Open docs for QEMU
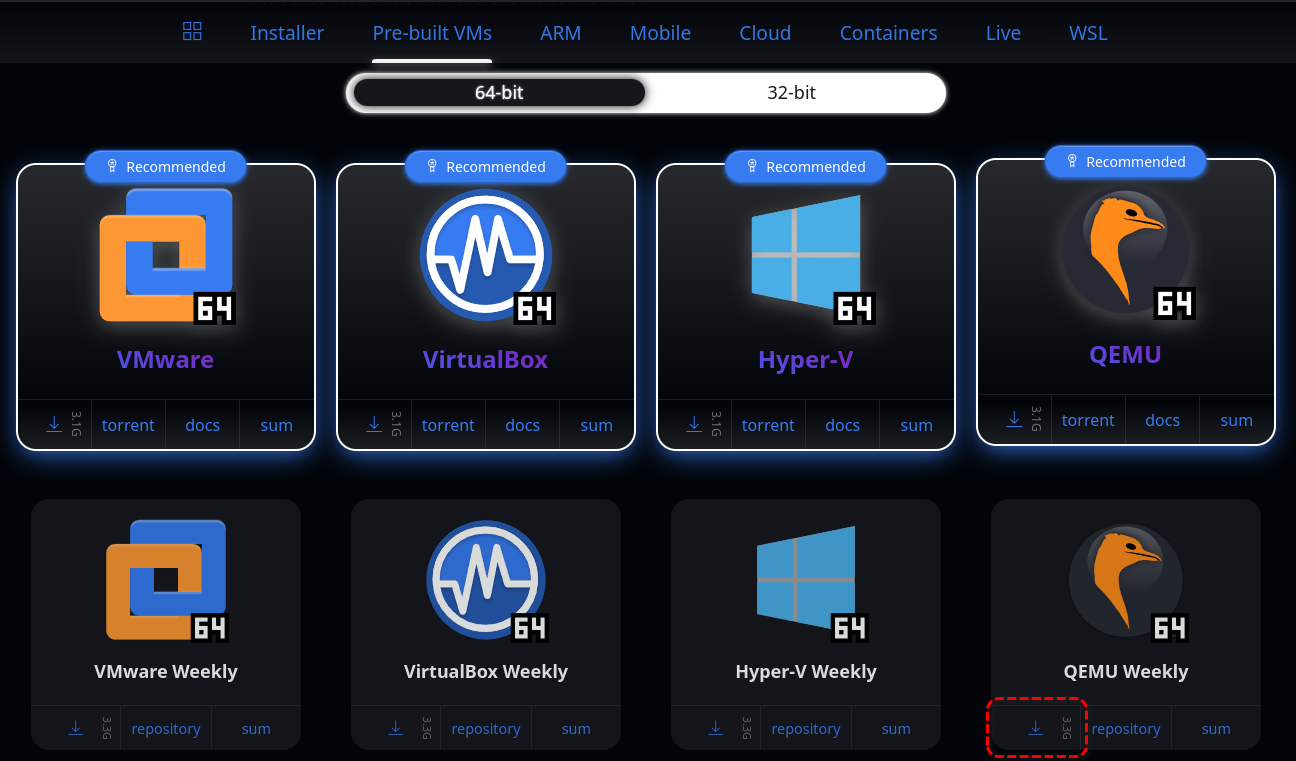 click(1162, 420)
